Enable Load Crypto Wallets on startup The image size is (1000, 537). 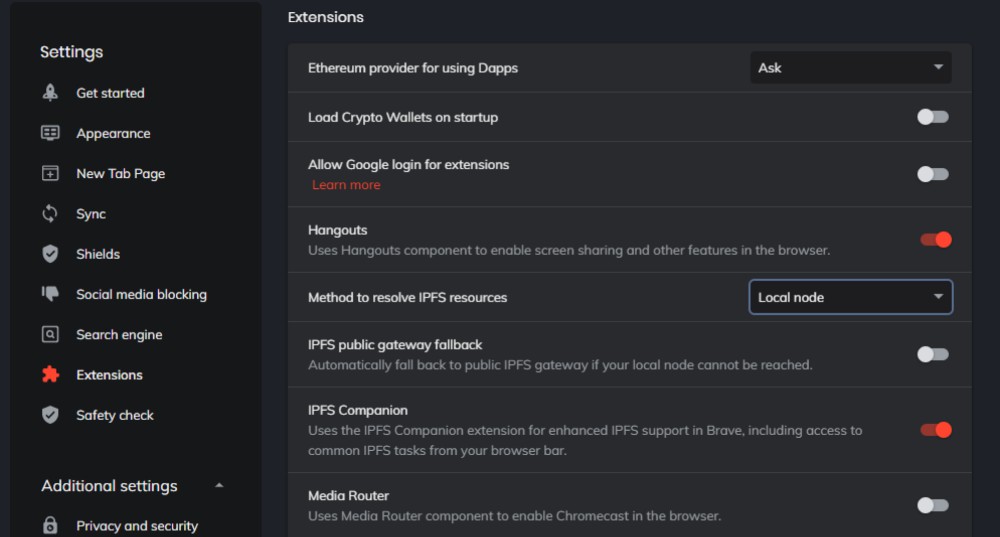(x=933, y=117)
